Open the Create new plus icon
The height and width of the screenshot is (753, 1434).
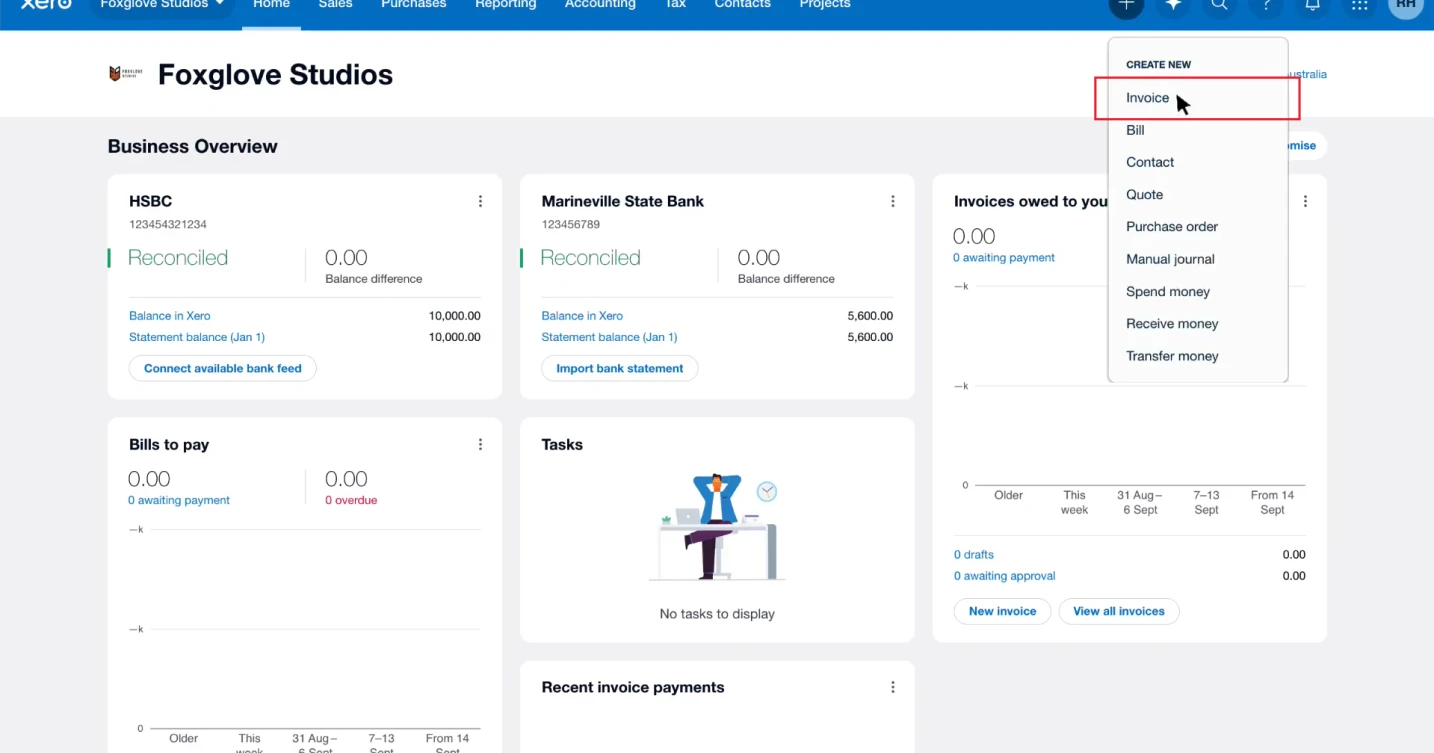(x=1126, y=5)
